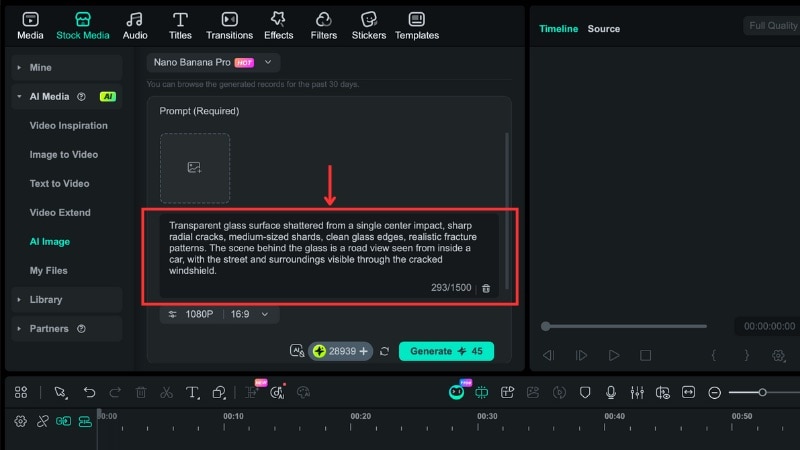Open preview settings gear icon

click(778, 355)
